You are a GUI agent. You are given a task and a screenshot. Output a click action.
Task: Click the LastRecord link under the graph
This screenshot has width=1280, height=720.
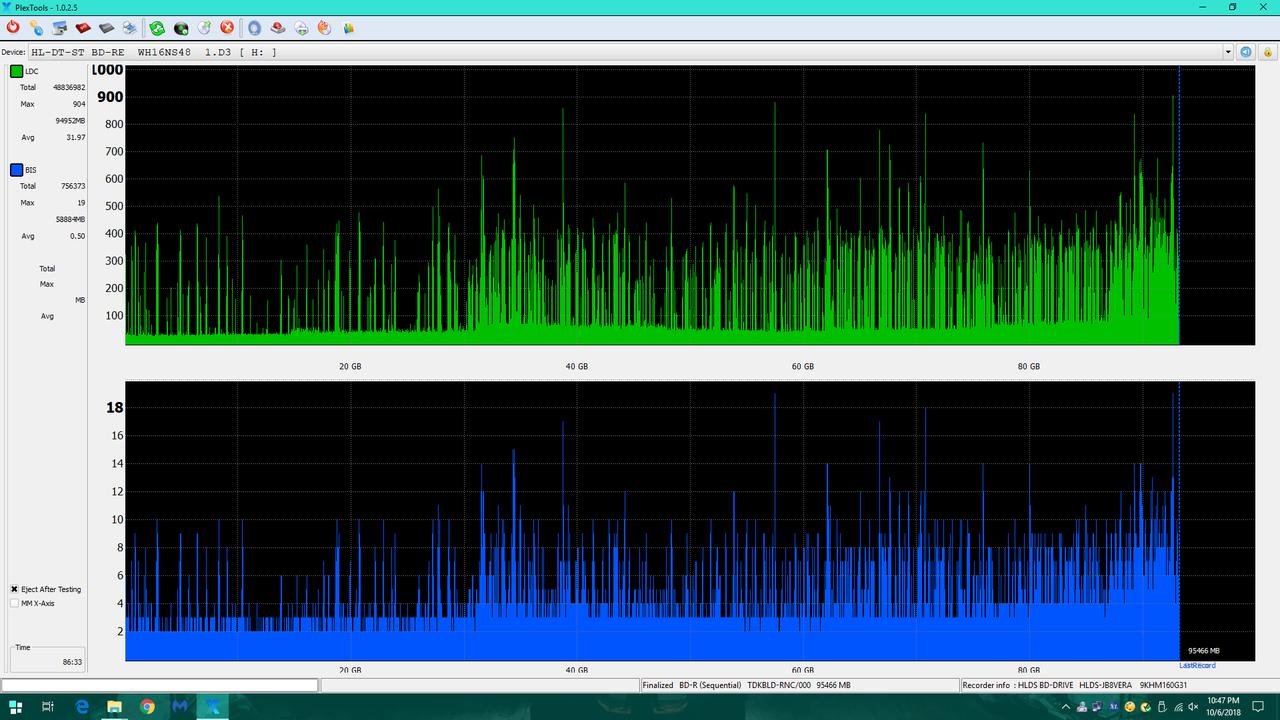(1197, 665)
